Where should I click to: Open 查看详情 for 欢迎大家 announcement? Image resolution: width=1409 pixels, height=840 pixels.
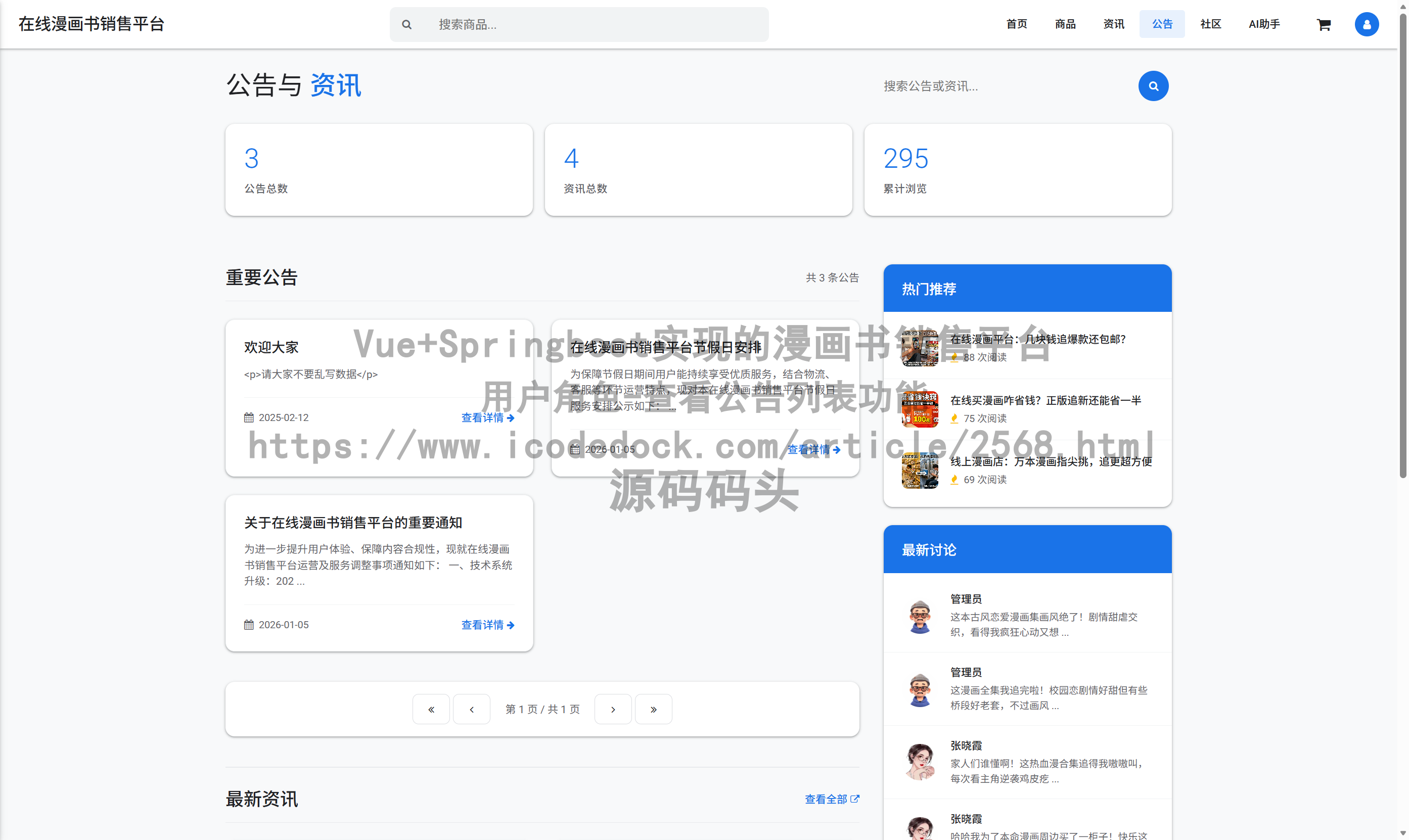[x=487, y=418]
